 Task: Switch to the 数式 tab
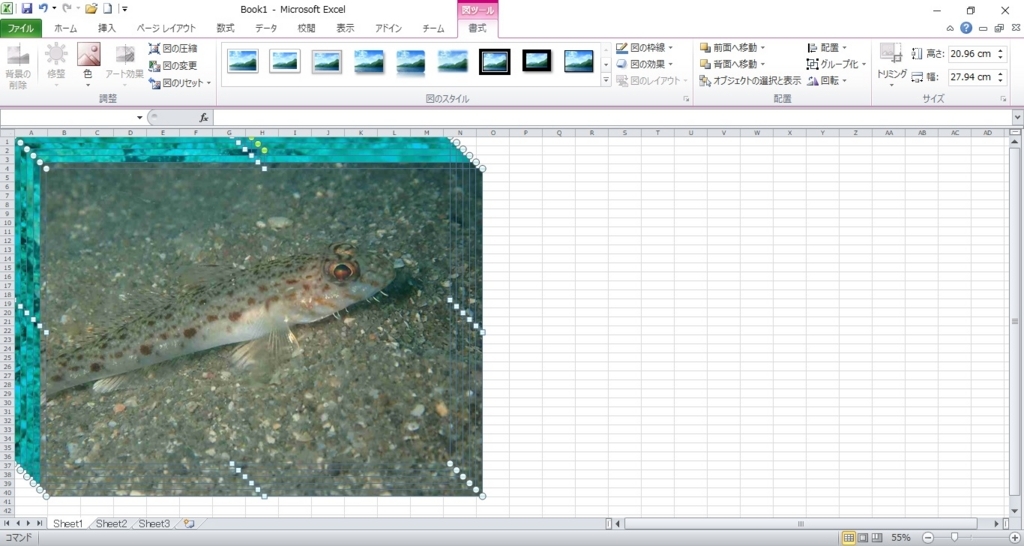tap(225, 28)
